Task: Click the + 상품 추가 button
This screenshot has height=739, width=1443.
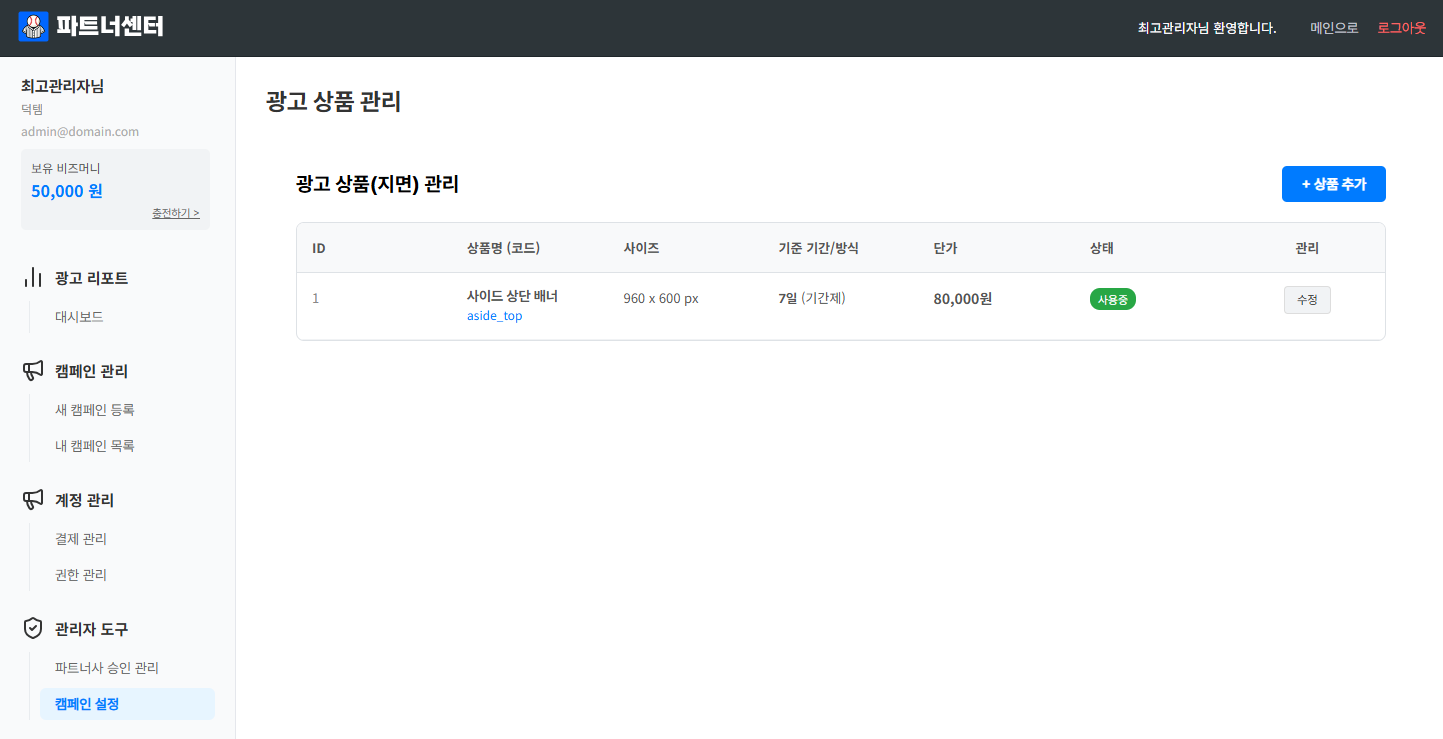Action: tap(1333, 184)
